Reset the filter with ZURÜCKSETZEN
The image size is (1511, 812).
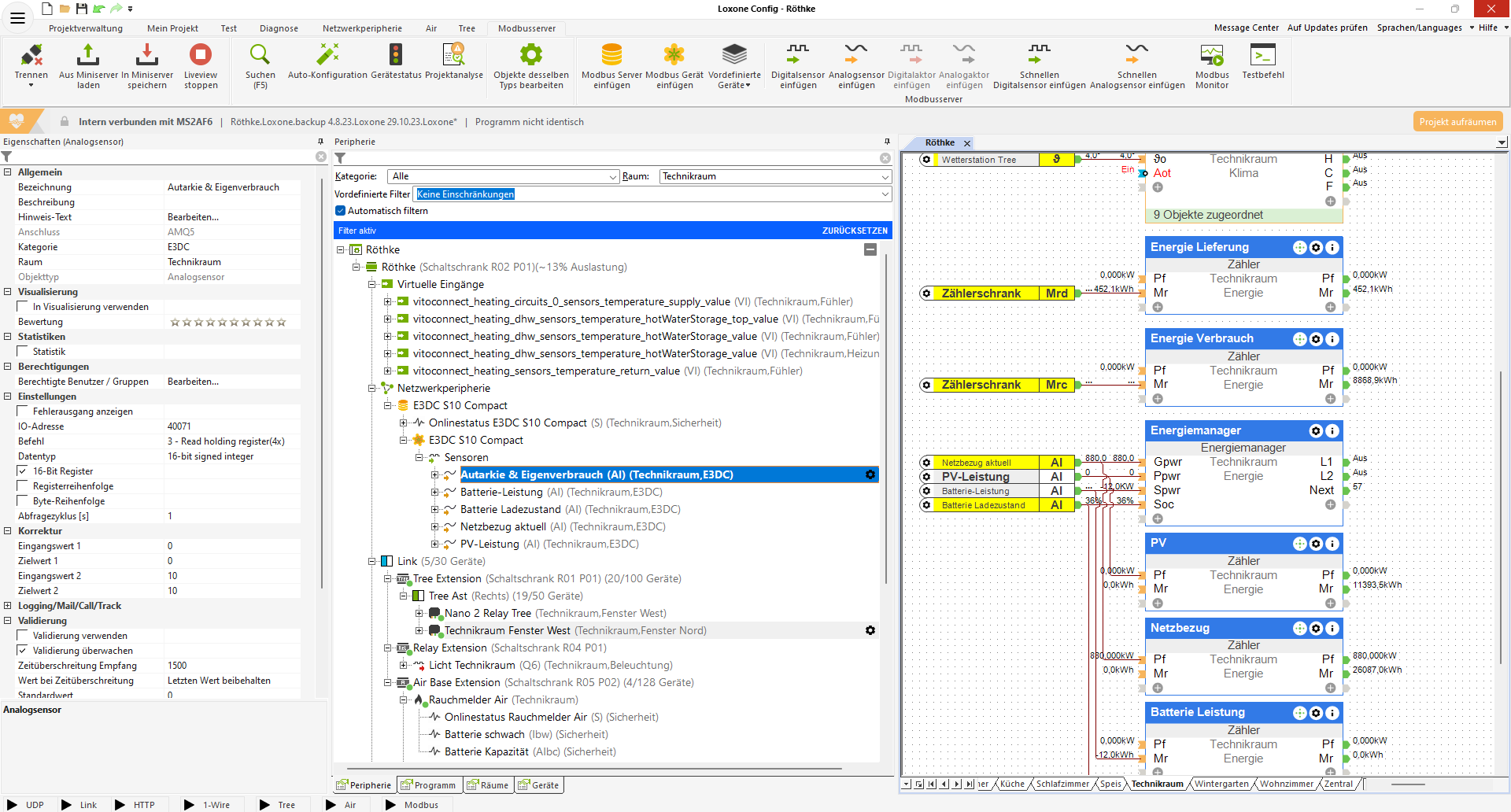pyautogui.click(x=855, y=231)
